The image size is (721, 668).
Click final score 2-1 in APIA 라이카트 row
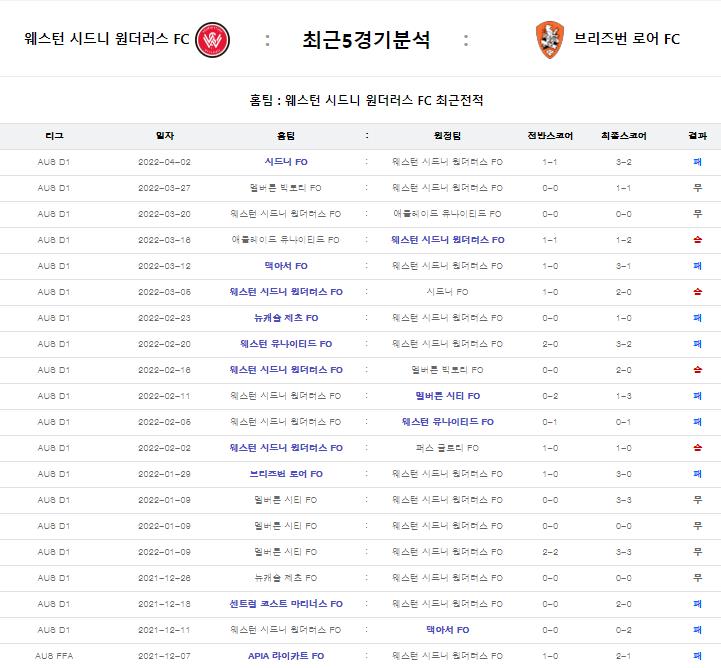click(x=624, y=656)
